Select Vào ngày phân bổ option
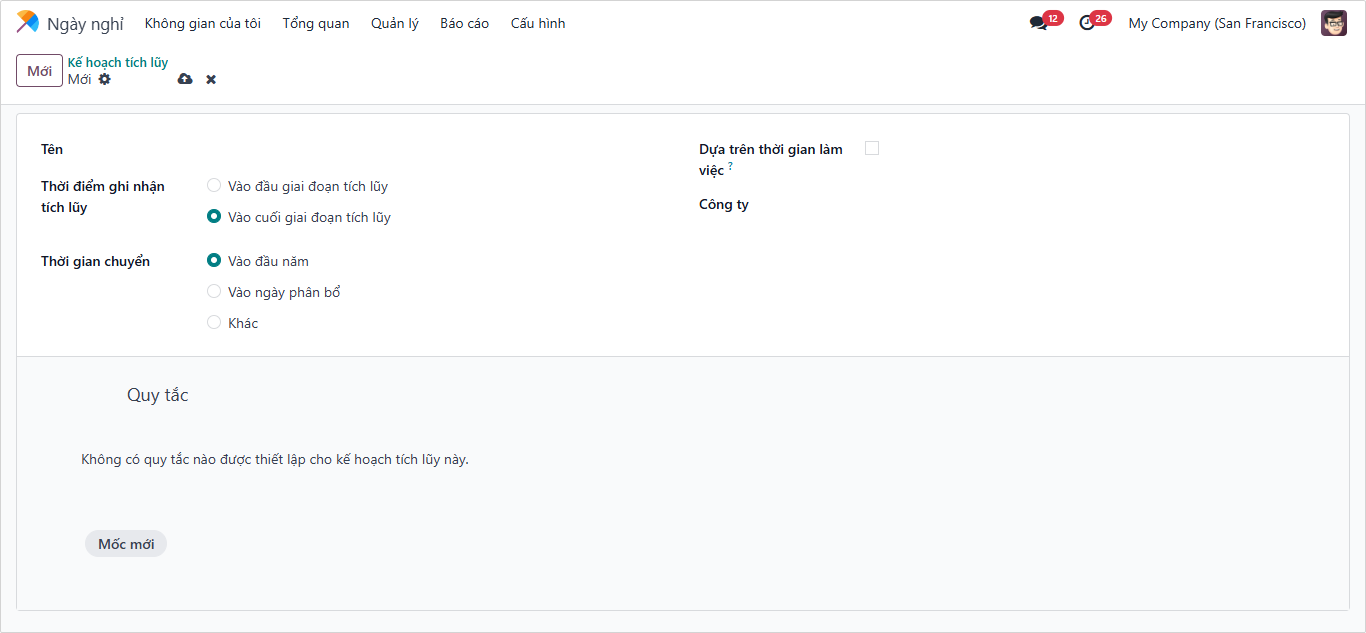 pos(214,291)
